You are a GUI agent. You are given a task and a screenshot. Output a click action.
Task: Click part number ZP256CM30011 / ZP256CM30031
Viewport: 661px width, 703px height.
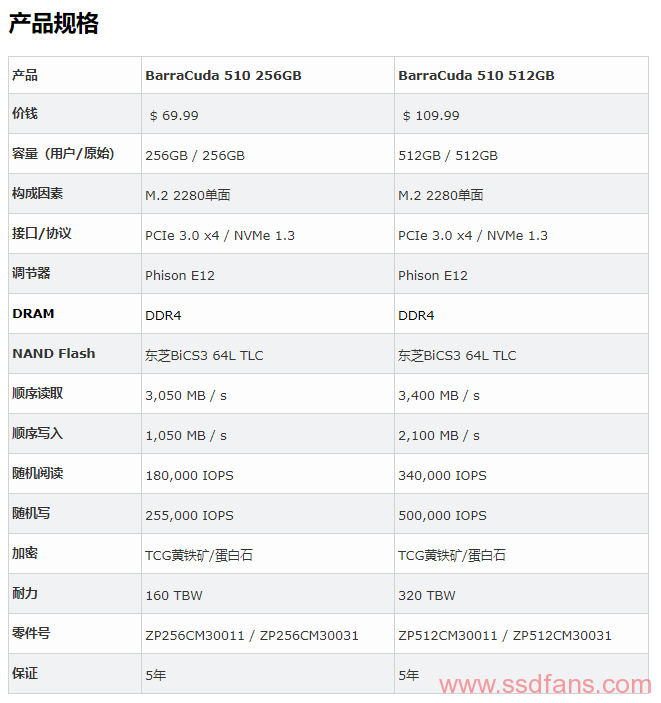click(x=252, y=635)
